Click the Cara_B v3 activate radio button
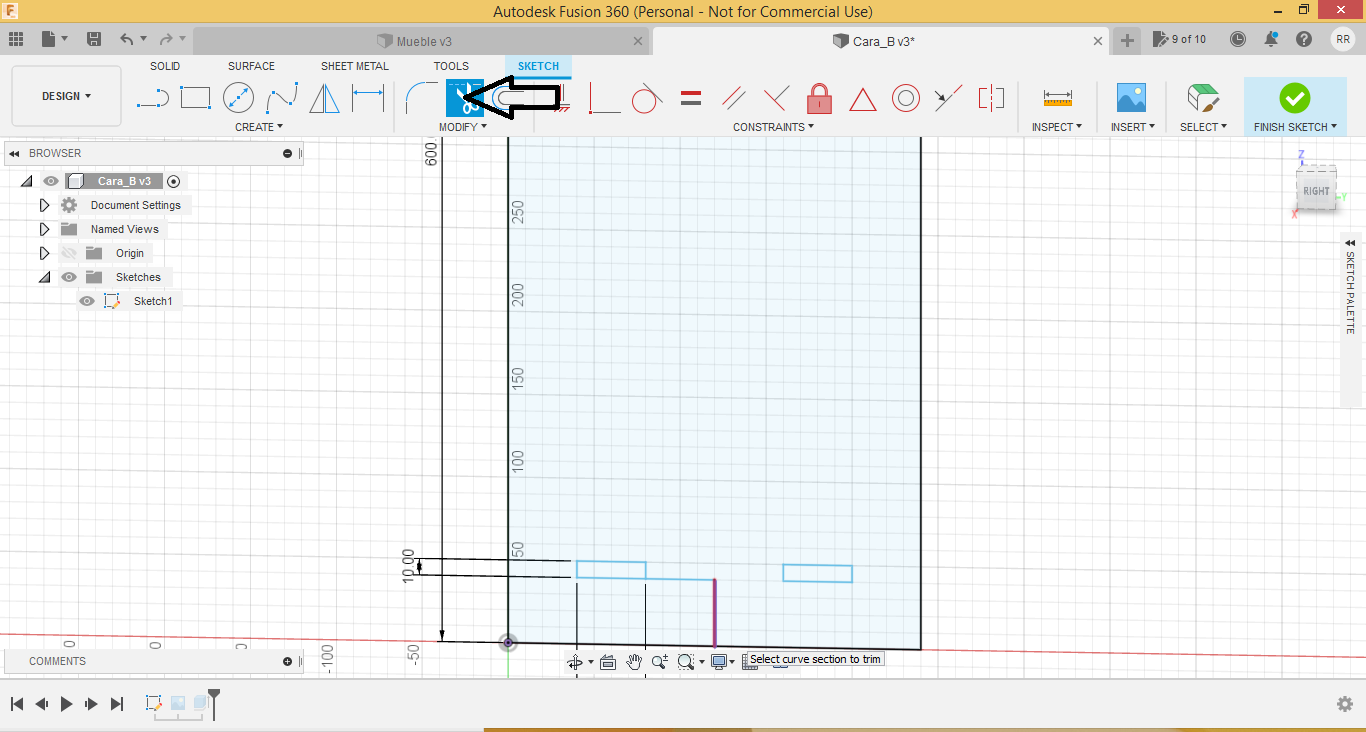The height and width of the screenshot is (732, 1366). (174, 181)
